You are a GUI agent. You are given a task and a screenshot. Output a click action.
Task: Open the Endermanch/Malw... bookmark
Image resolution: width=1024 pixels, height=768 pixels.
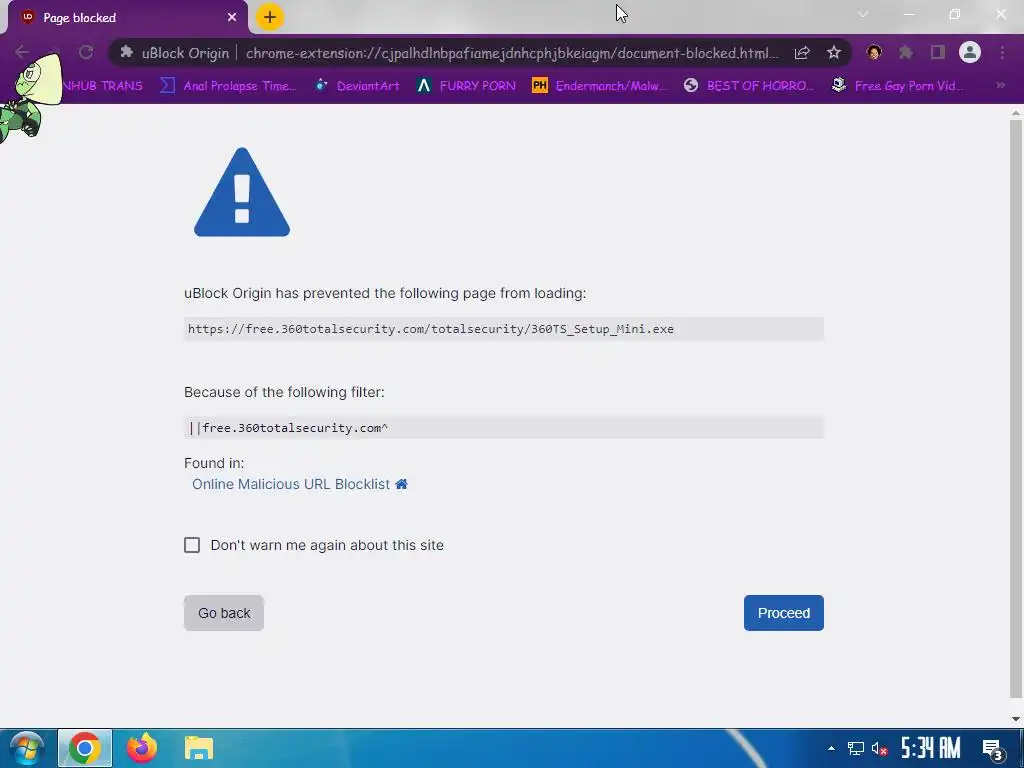(x=600, y=86)
